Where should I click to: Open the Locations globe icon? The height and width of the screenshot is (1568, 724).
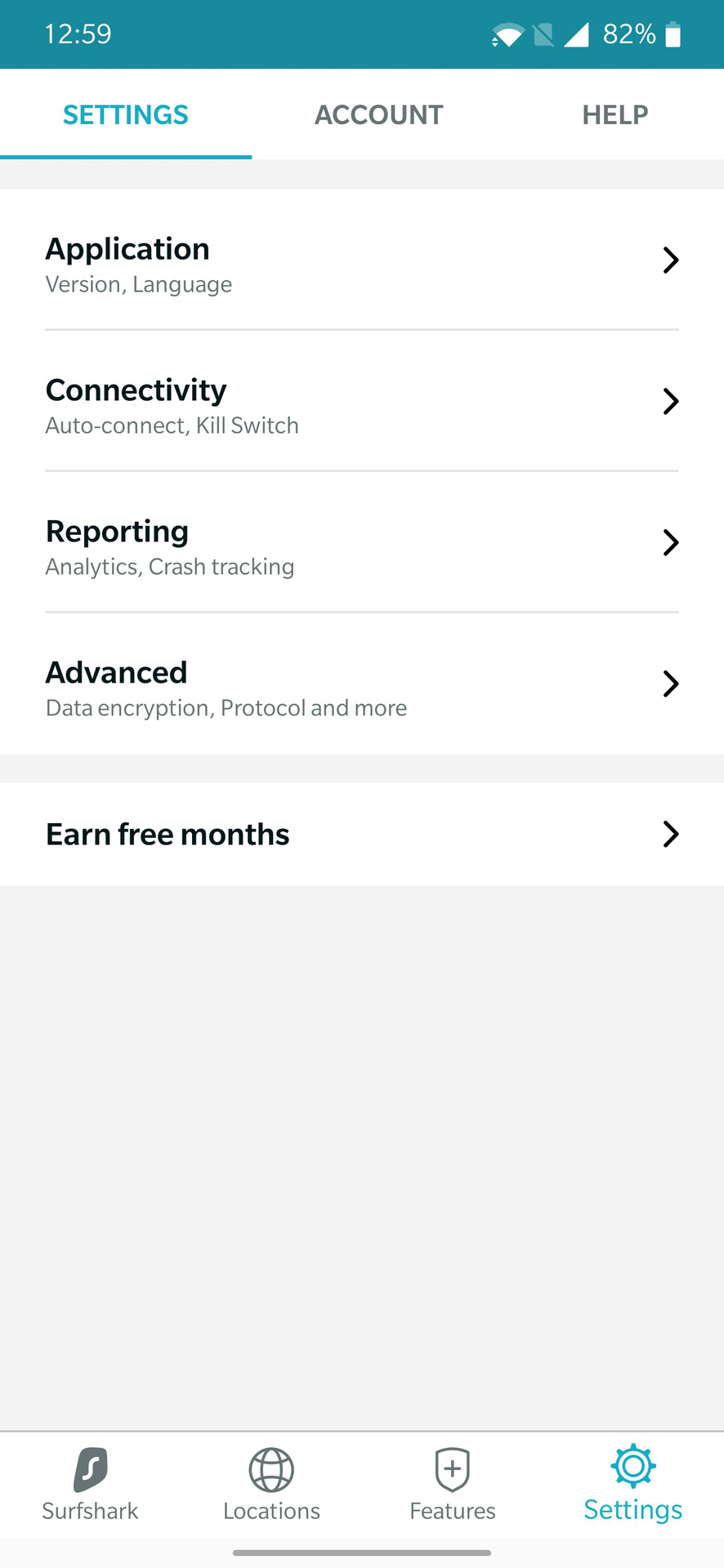pyautogui.click(x=271, y=1470)
